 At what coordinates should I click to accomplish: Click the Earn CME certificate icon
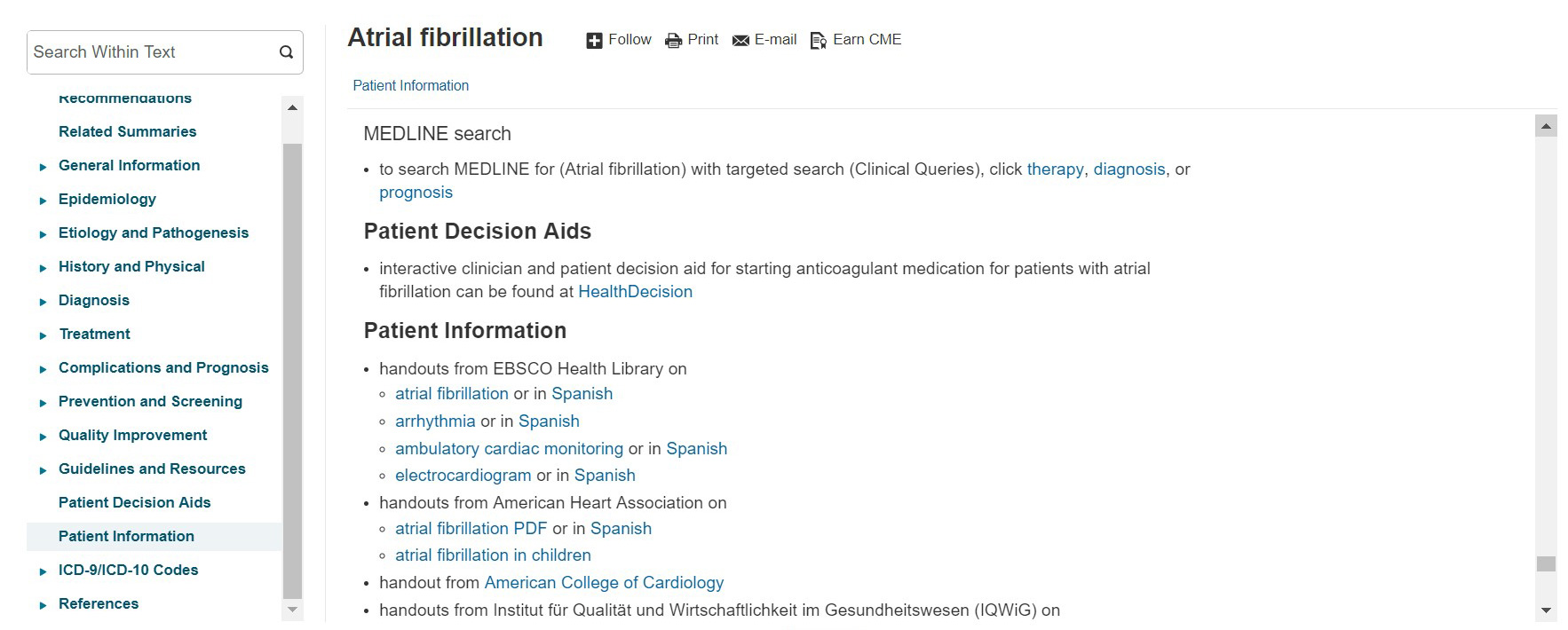819,41
